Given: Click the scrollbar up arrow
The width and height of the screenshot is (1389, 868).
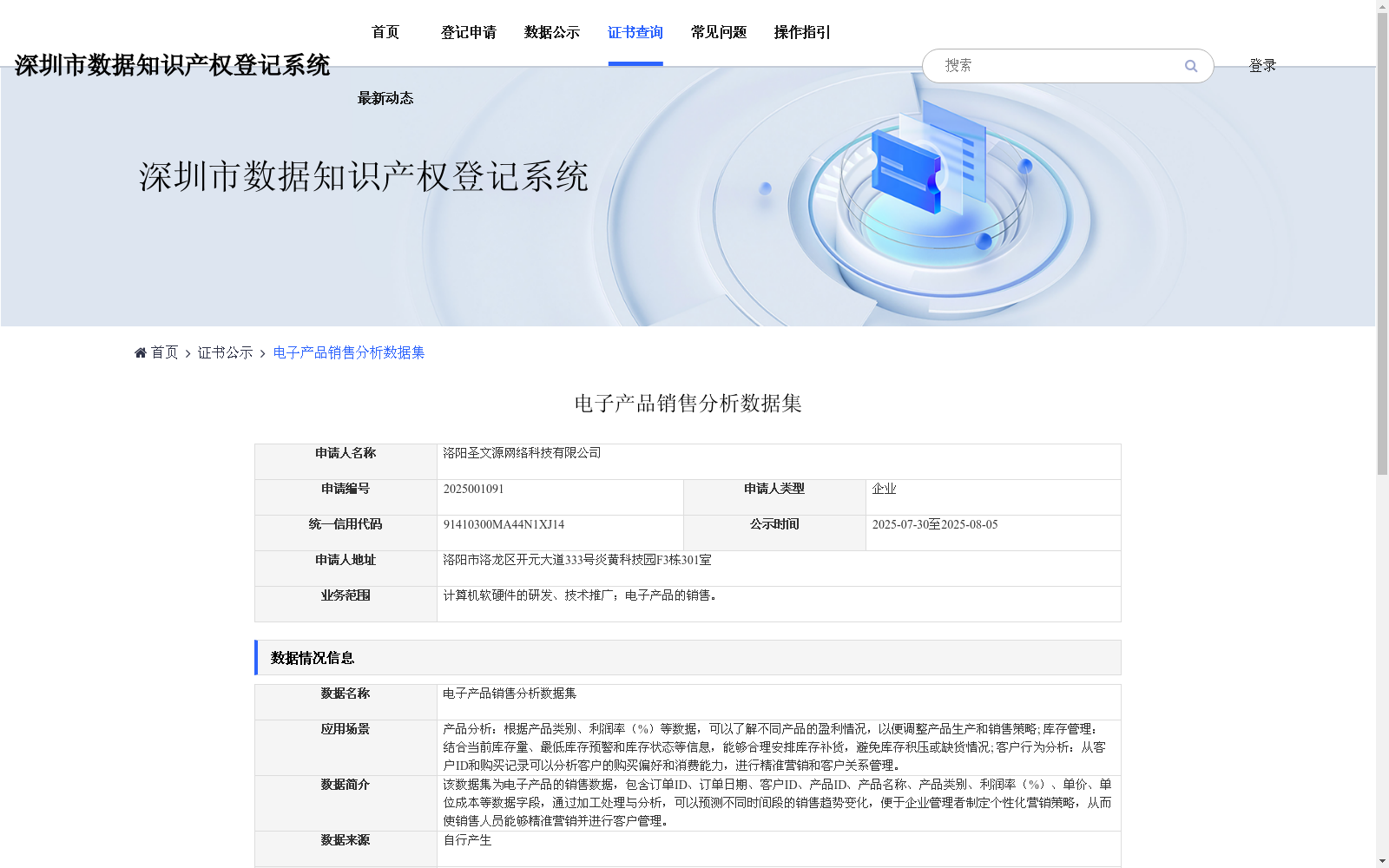Looking at the screenshot, I should 1382,6.
